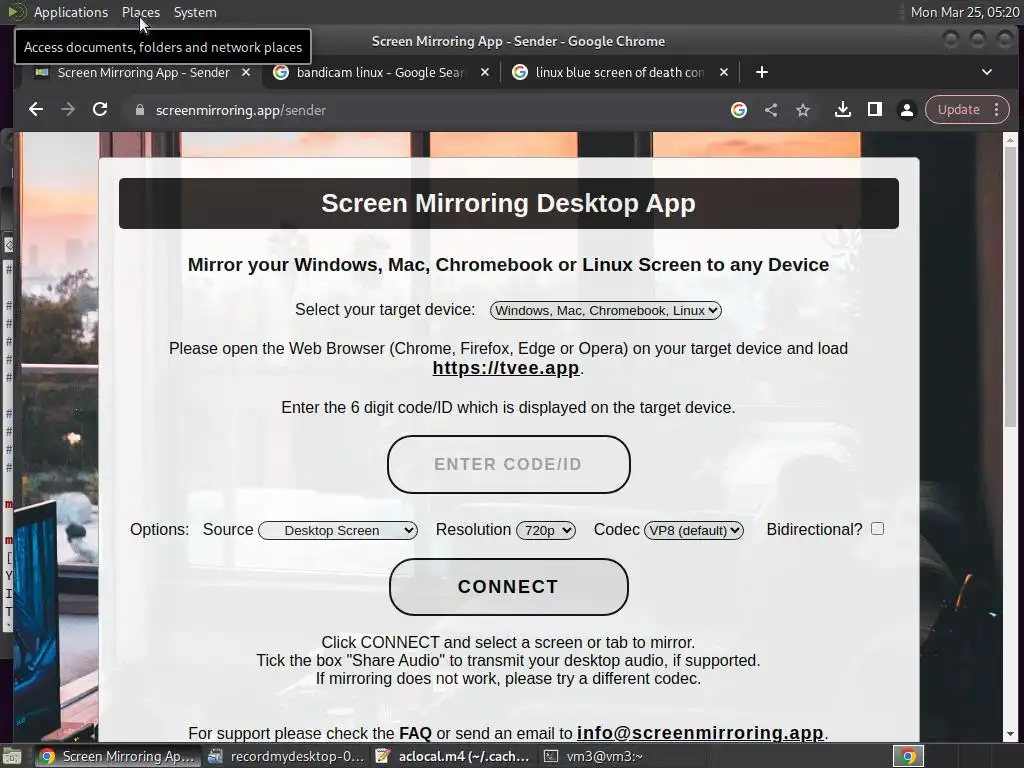This screenshot has width=1024, height=768.
Task: Switch to the bandicam linux Google Search tab
Action: 379,72
